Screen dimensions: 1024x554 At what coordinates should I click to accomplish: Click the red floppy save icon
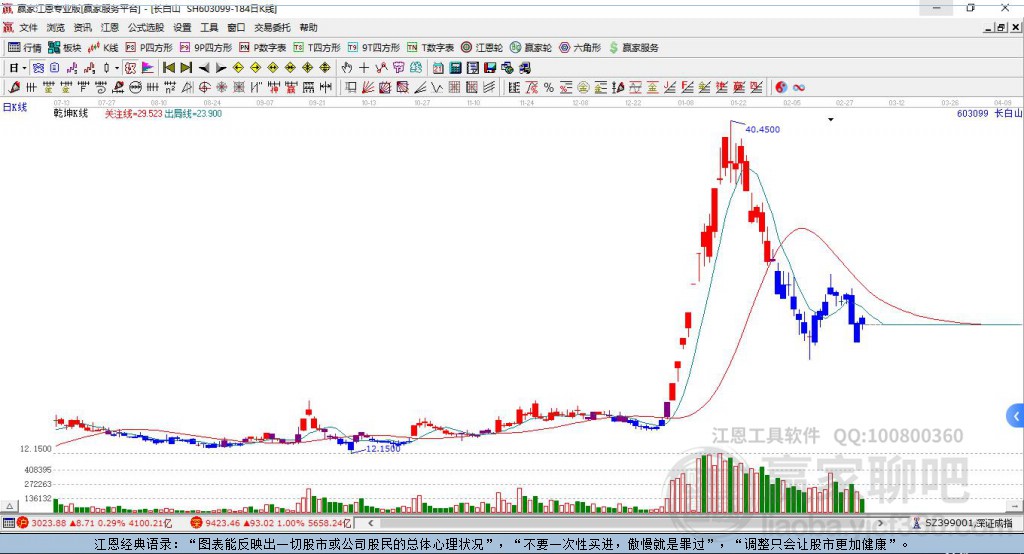(490, 68)
